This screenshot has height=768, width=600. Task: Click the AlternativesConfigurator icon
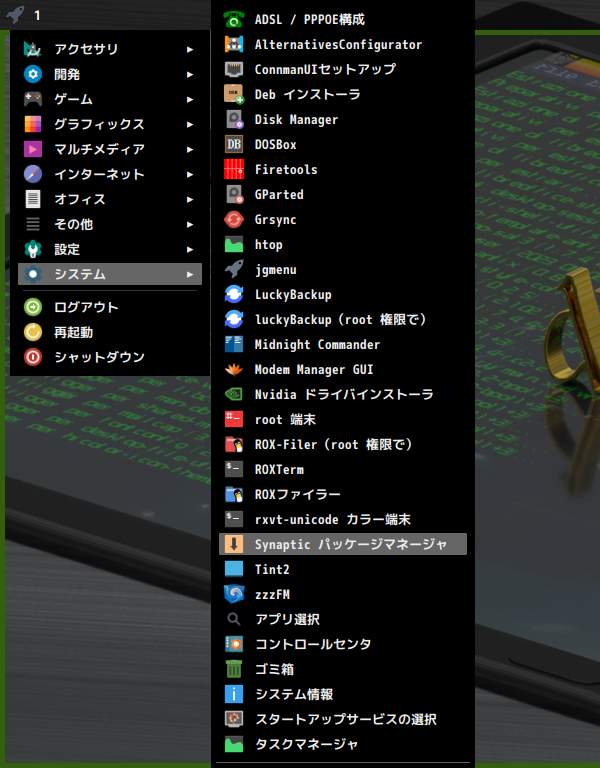click(234, 44)
